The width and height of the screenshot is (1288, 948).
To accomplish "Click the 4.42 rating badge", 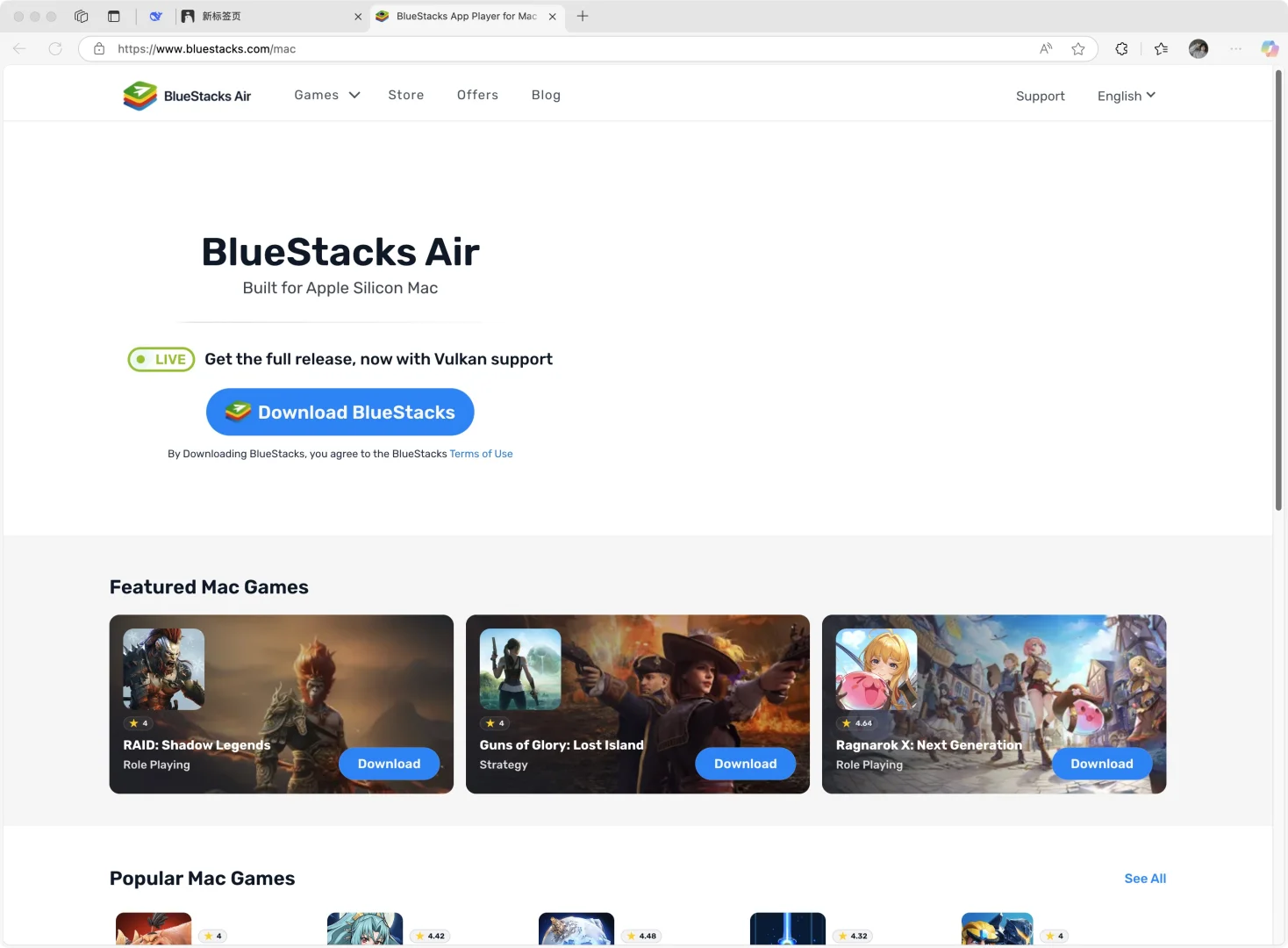I will tap(430, 936).
